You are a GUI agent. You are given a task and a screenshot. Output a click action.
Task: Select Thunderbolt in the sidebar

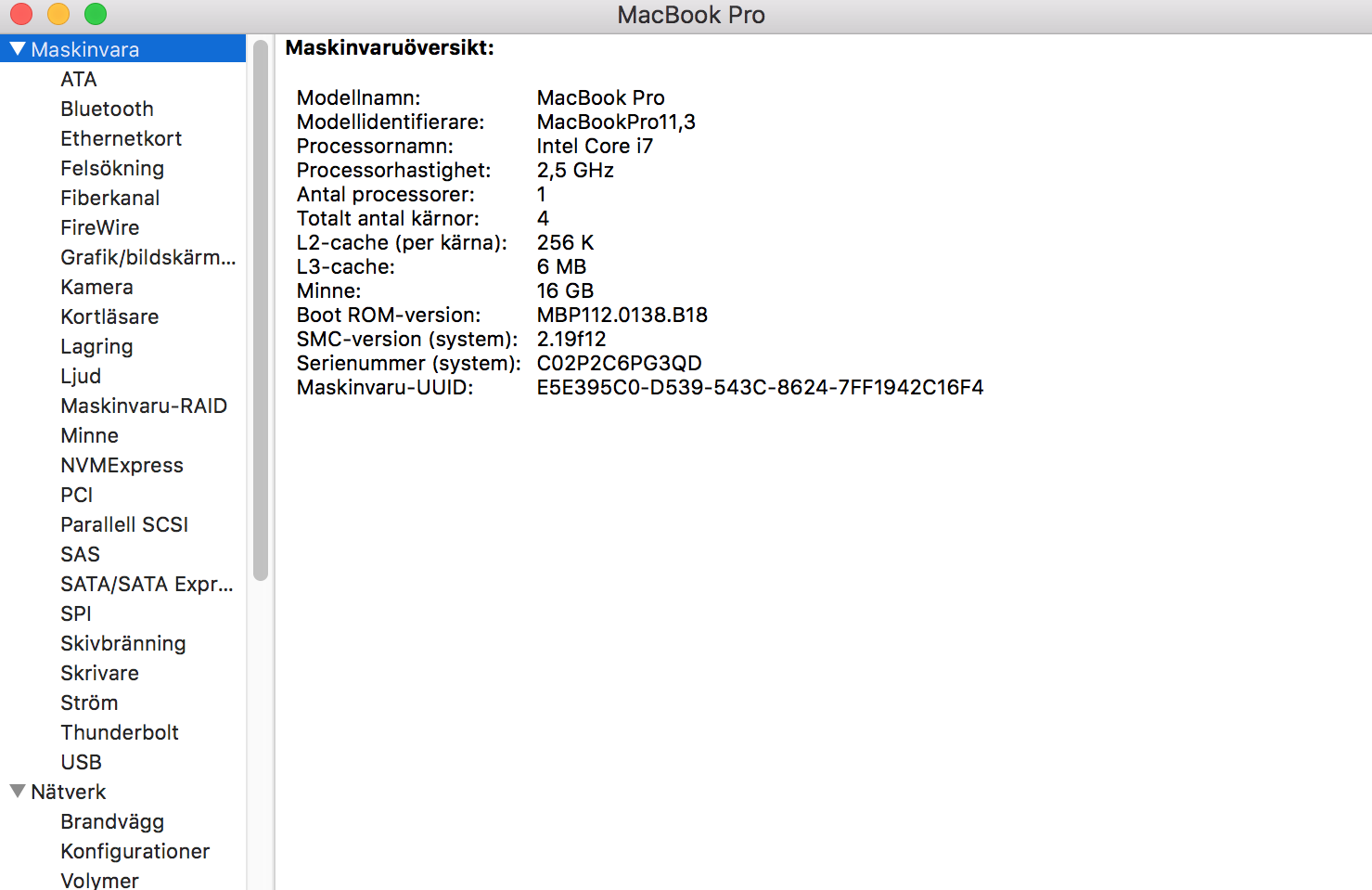click(120, 732)
